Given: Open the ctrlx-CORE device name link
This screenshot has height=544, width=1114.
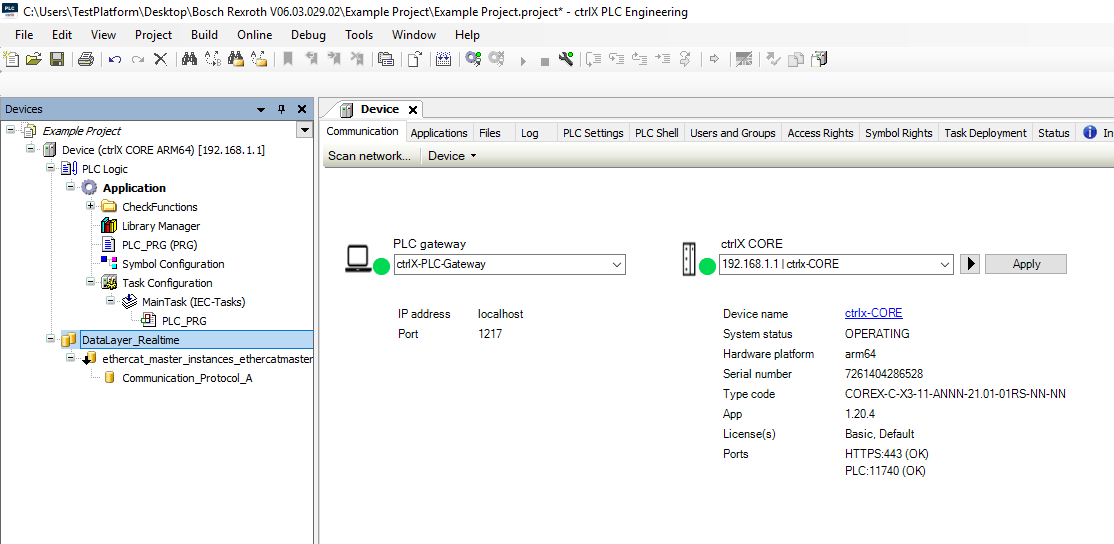Looking at the screenshot, I should click(x=873, y=314).
